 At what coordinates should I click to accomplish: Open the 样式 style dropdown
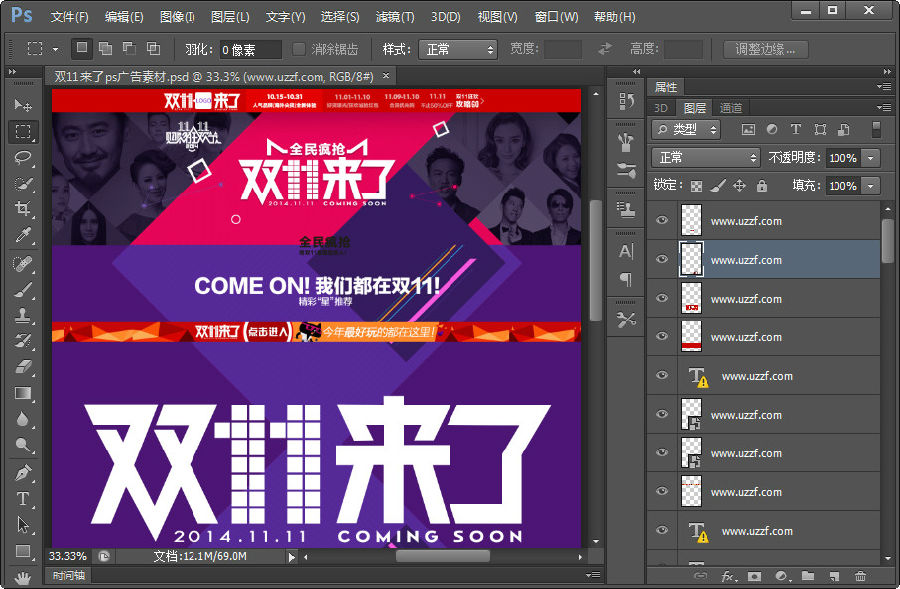(458, 49)
